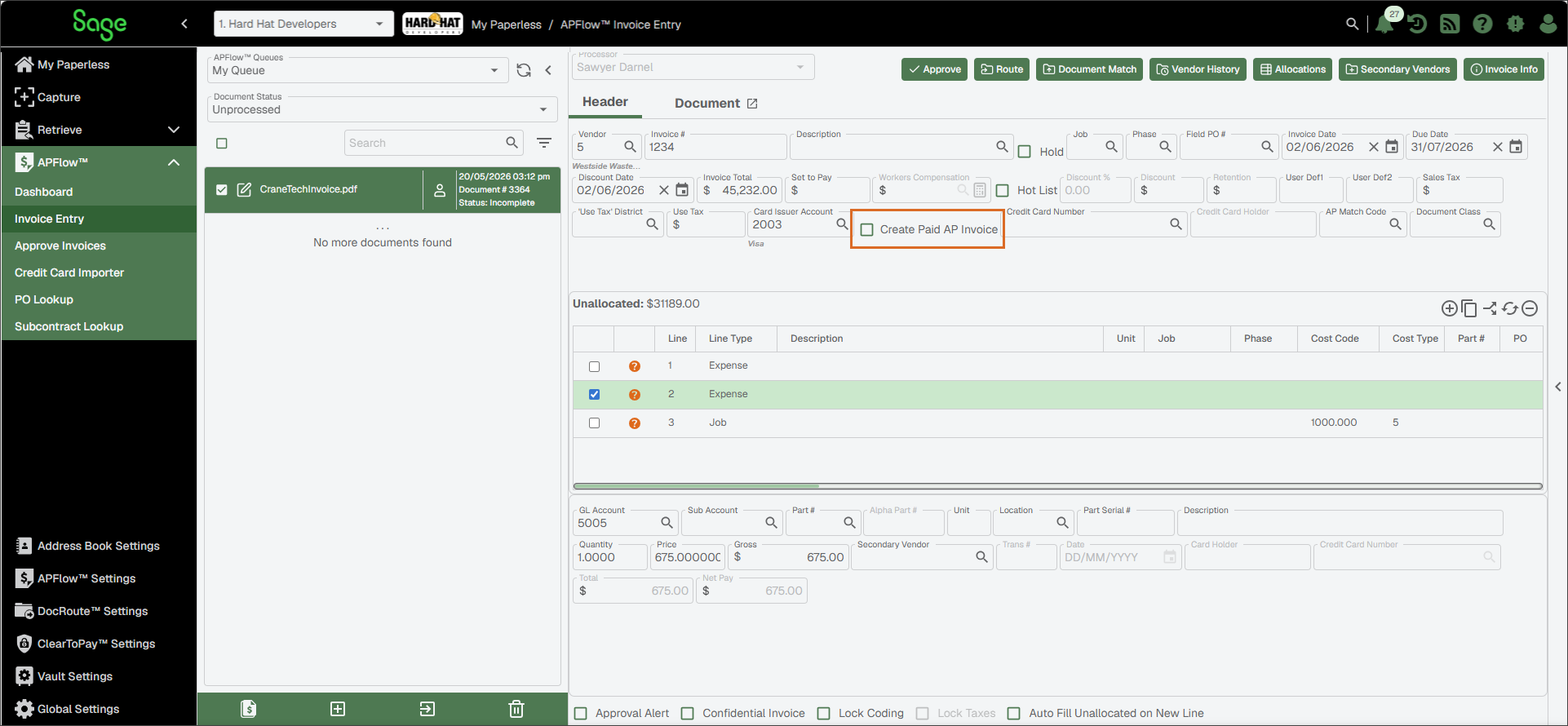Click the line grid horizontal scrollbar
The image size is (1568, 726).
pyautogui.click(x=1057, y=486)
